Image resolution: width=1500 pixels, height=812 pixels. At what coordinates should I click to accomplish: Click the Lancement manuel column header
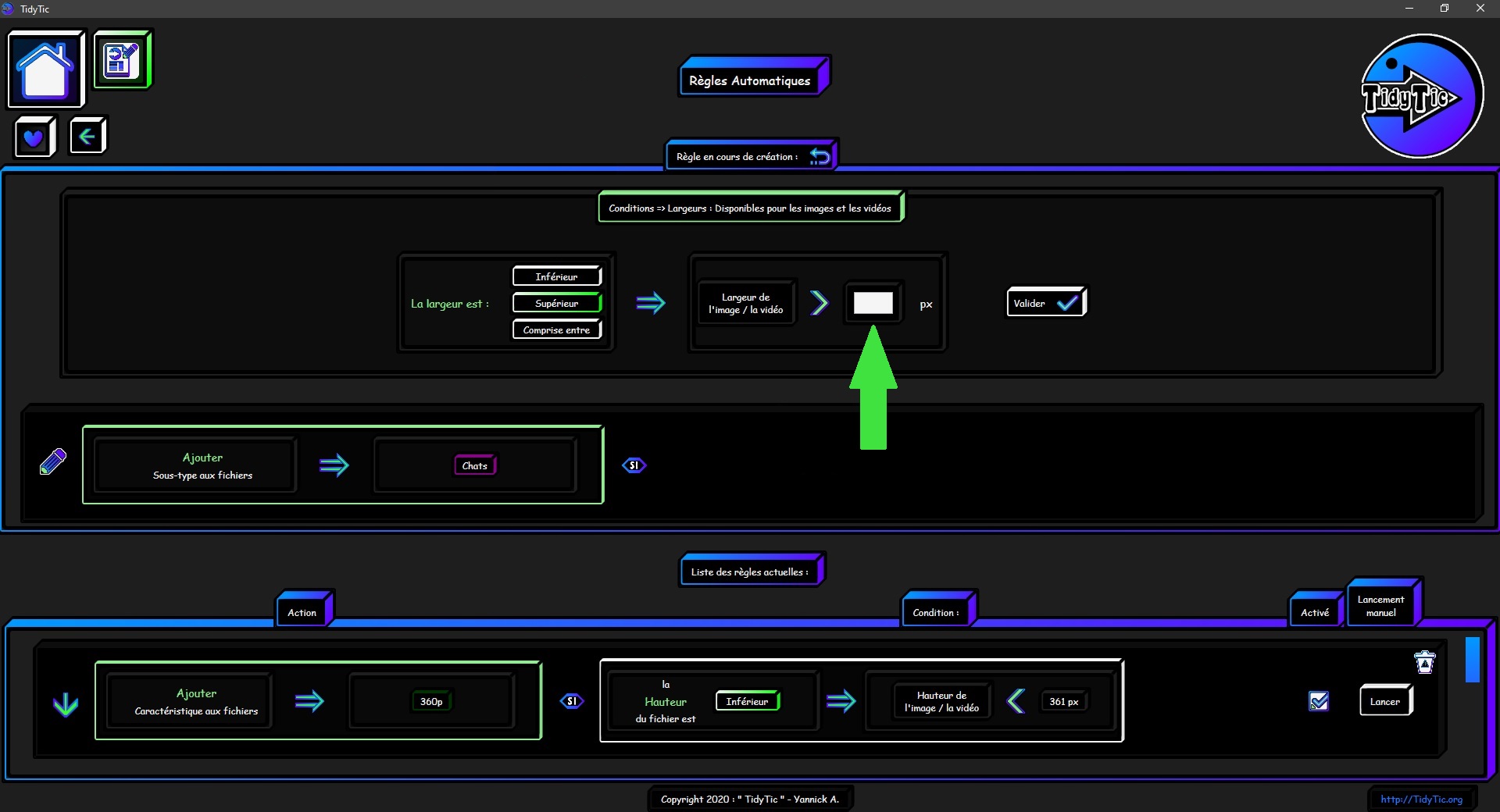coord(1384,604)
